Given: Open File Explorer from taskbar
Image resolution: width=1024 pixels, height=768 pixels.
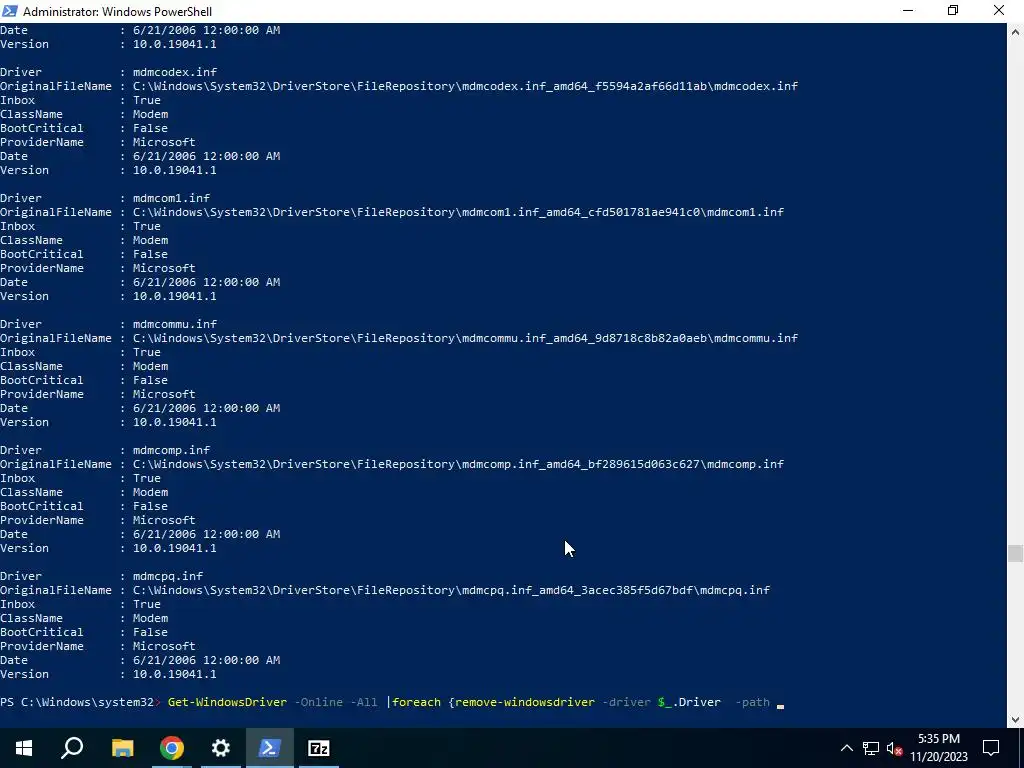Looking at the screenshot, I should [122, 748].
